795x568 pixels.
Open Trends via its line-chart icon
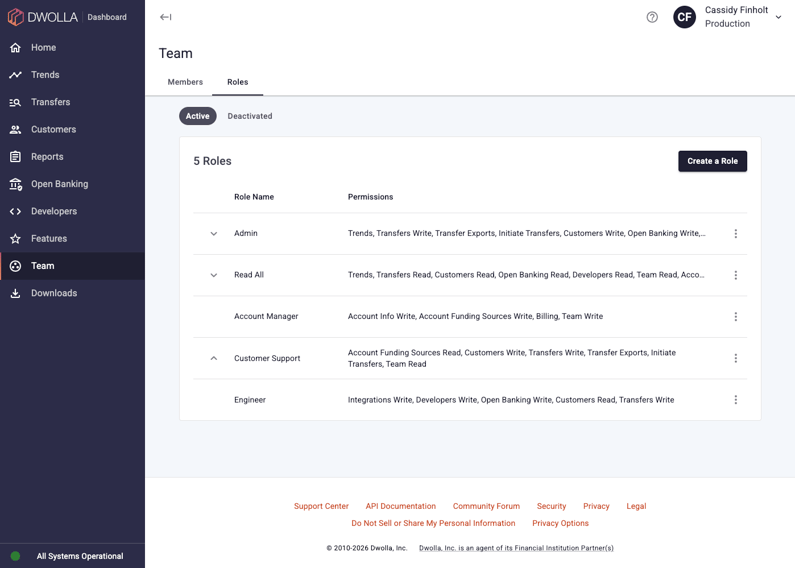[15, 75]
